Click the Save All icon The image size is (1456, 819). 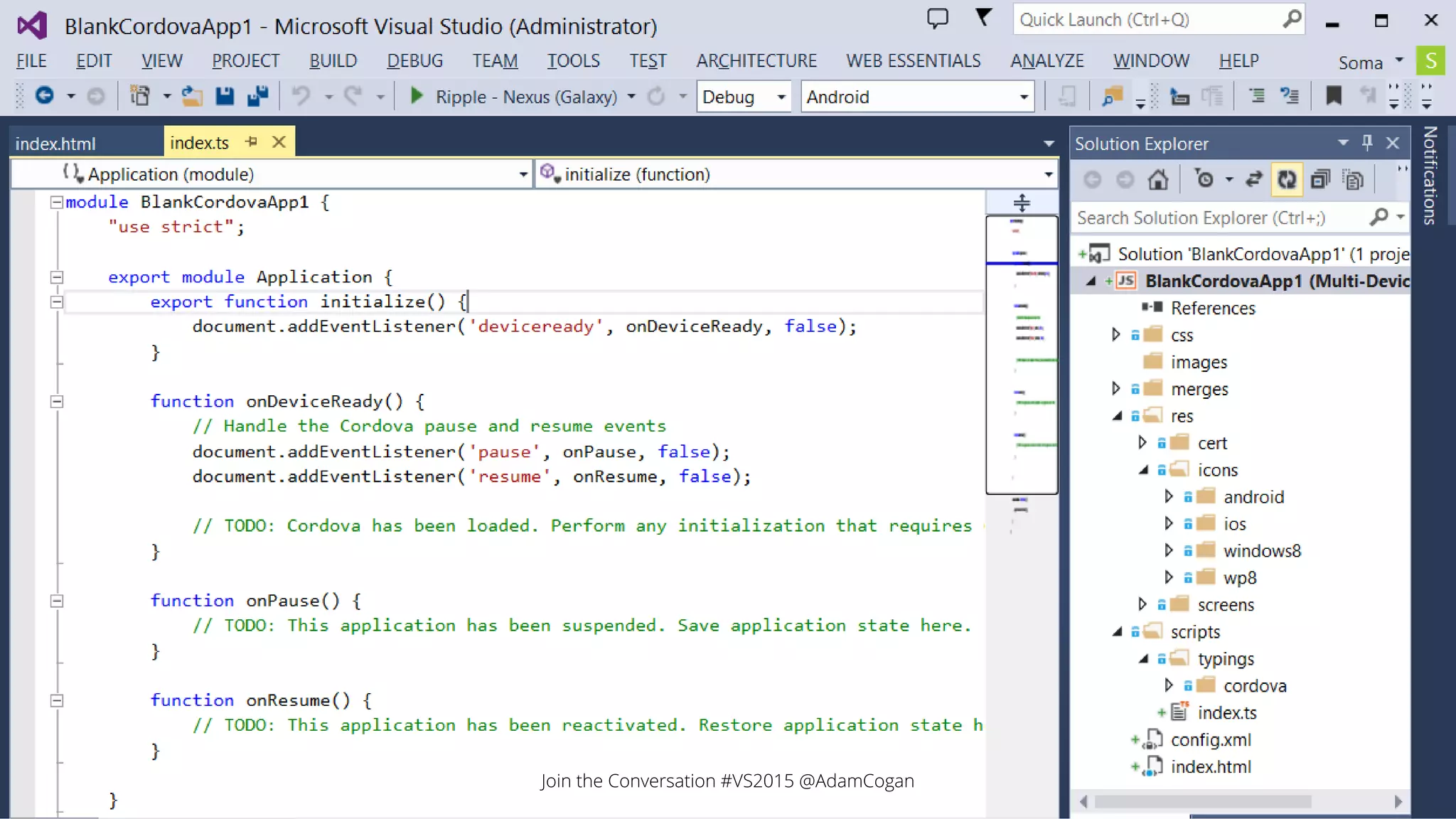pyautogui.click(x=257, y=96)
